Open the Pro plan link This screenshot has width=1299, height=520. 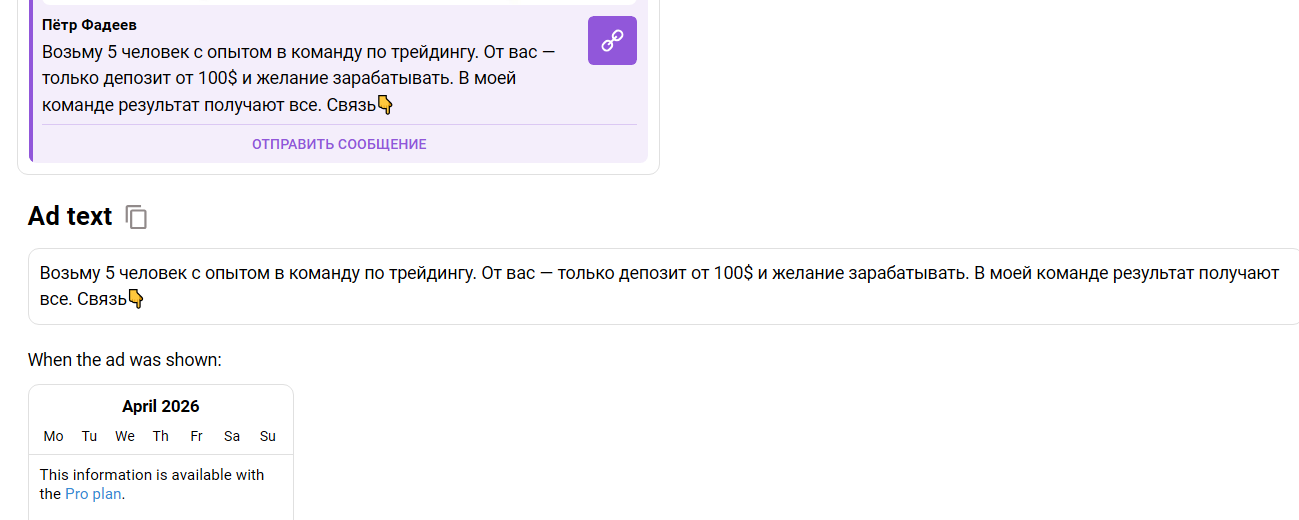click(x=94, y=494)
